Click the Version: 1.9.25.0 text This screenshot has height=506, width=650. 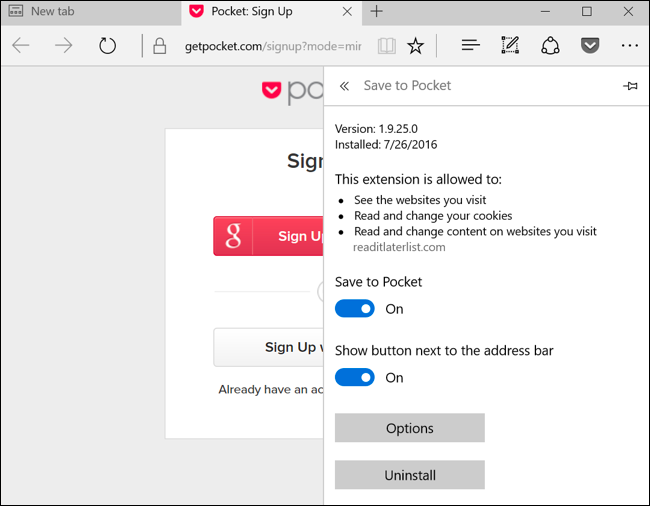(376, 129)
